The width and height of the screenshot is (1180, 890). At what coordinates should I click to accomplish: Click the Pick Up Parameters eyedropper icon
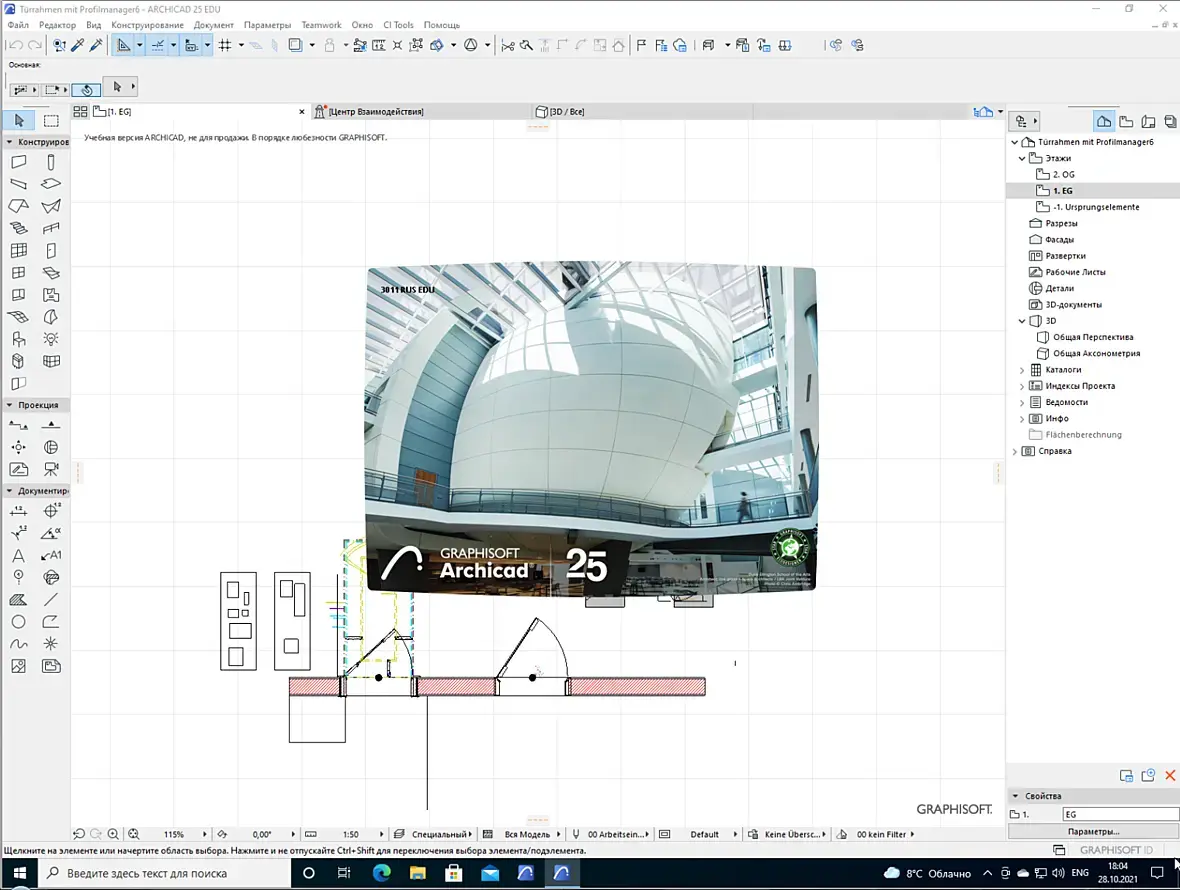coord(78,45)
